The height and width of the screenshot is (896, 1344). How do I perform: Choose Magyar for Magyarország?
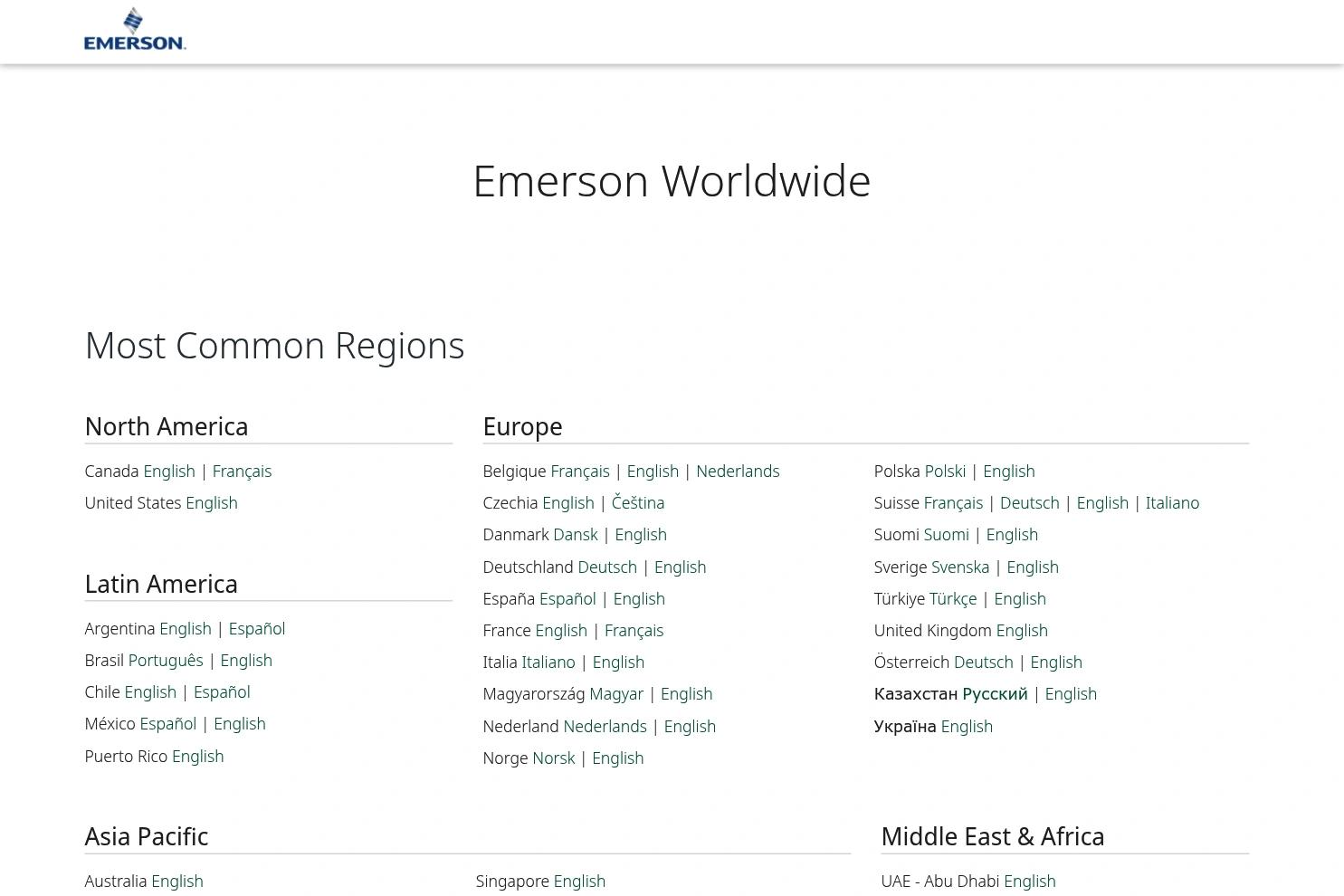pos(616,693)
